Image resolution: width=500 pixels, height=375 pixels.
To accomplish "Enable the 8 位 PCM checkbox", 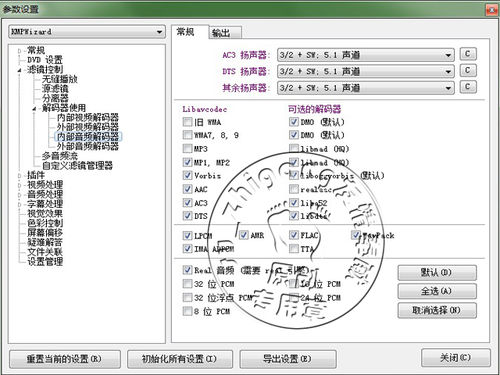I will coord(187,311).
